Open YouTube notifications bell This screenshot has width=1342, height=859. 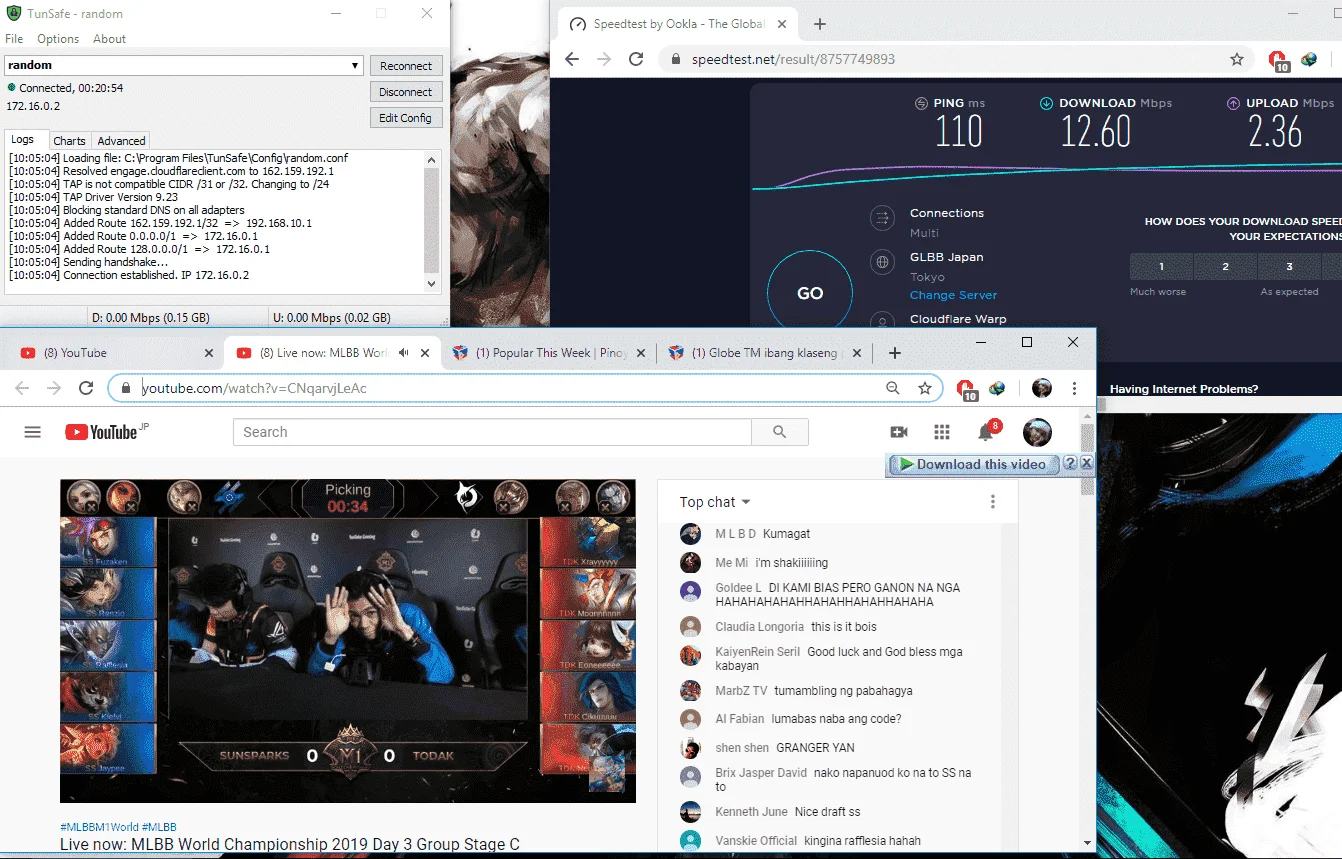[x=986, y=432]
